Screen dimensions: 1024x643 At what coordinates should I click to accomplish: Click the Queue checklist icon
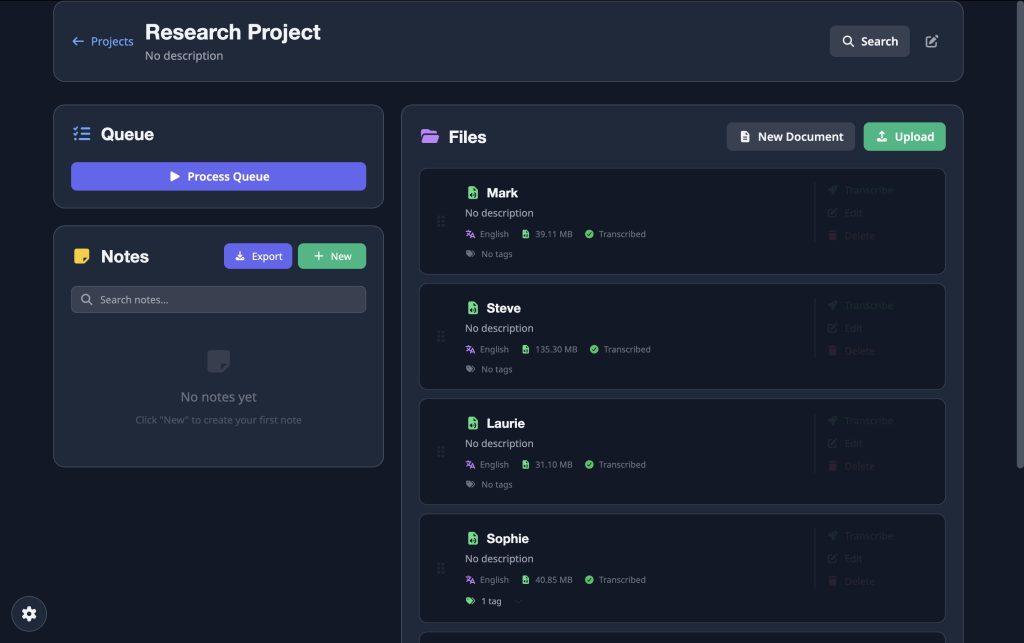point(82,134)
